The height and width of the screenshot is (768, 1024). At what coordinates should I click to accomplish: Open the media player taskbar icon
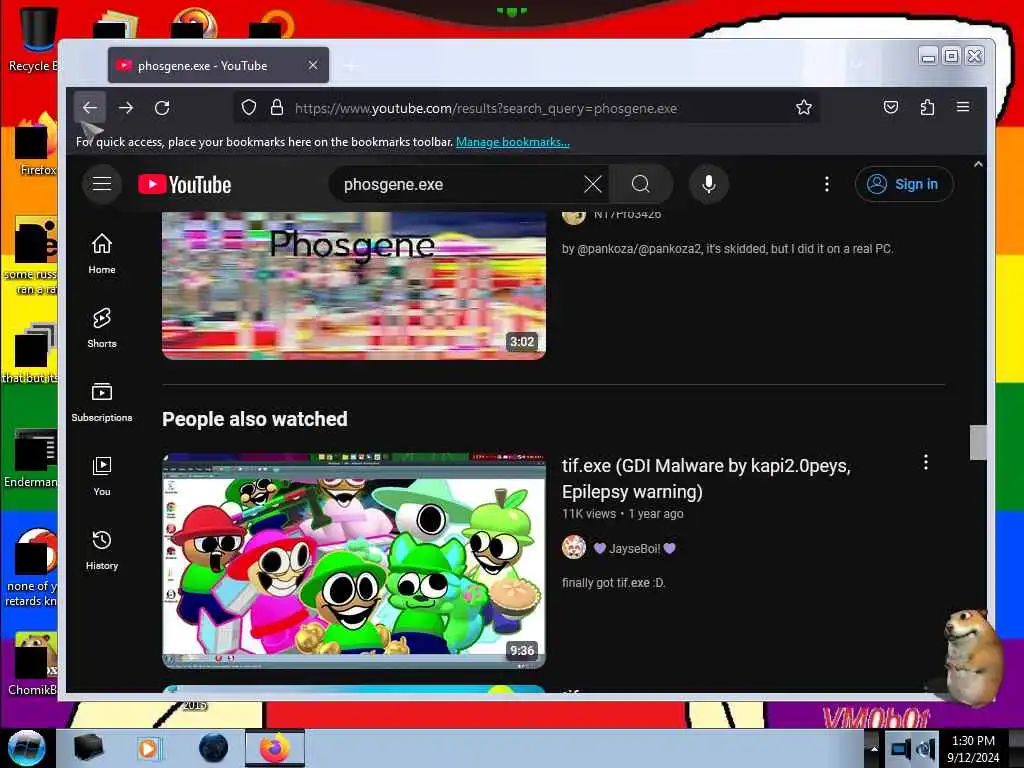point(148,748)
